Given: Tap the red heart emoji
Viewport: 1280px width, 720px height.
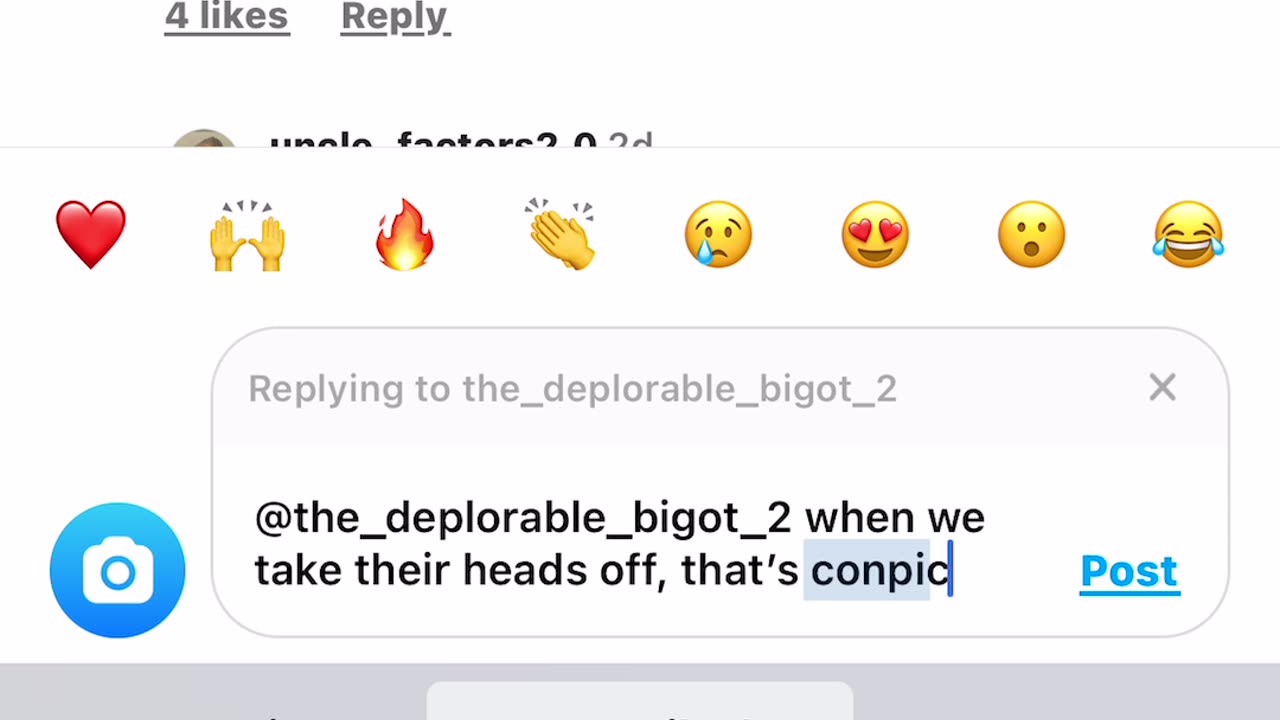Looking at the screenshot, I should pos(91,234).
